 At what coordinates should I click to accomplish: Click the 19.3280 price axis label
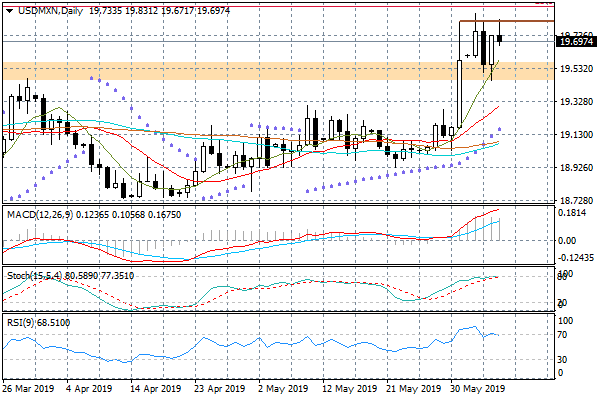coord(576,102)
